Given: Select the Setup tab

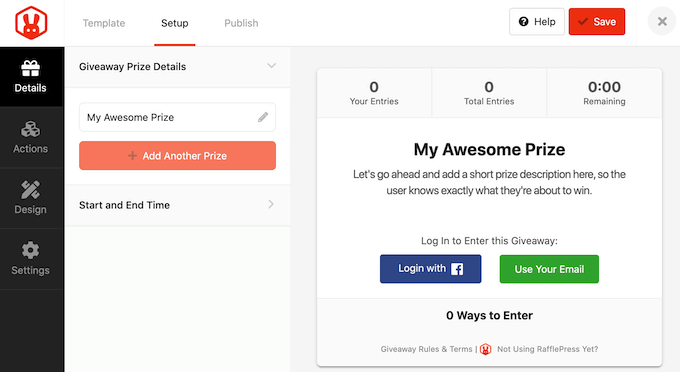Looking at the screenshot, I should click(175, 23).
